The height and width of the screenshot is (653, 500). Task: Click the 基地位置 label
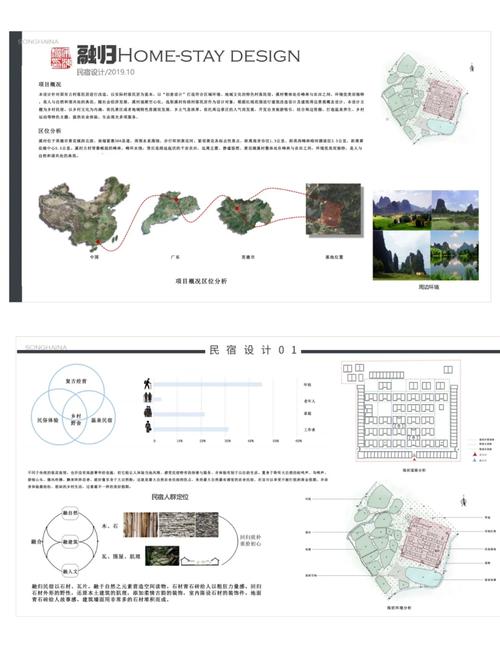tap(334, 257)
